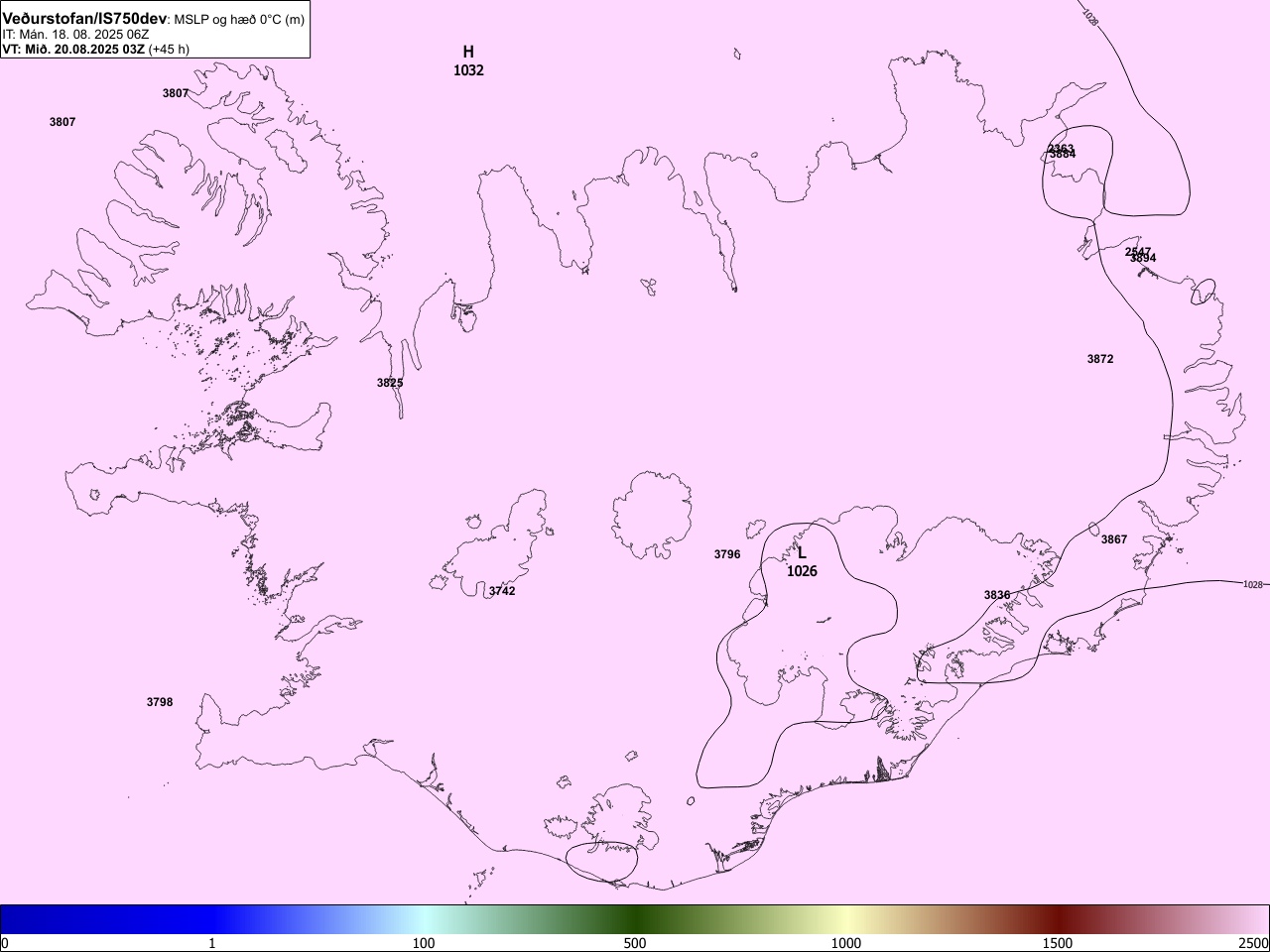This screenshot has width=1270, height=952.
Task: Click the 3796 height label
Action: (727, 554)
